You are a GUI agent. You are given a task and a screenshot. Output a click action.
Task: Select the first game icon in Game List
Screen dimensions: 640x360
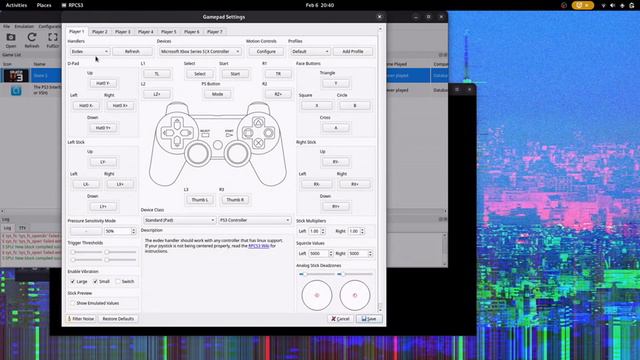(x=16, y=76)
